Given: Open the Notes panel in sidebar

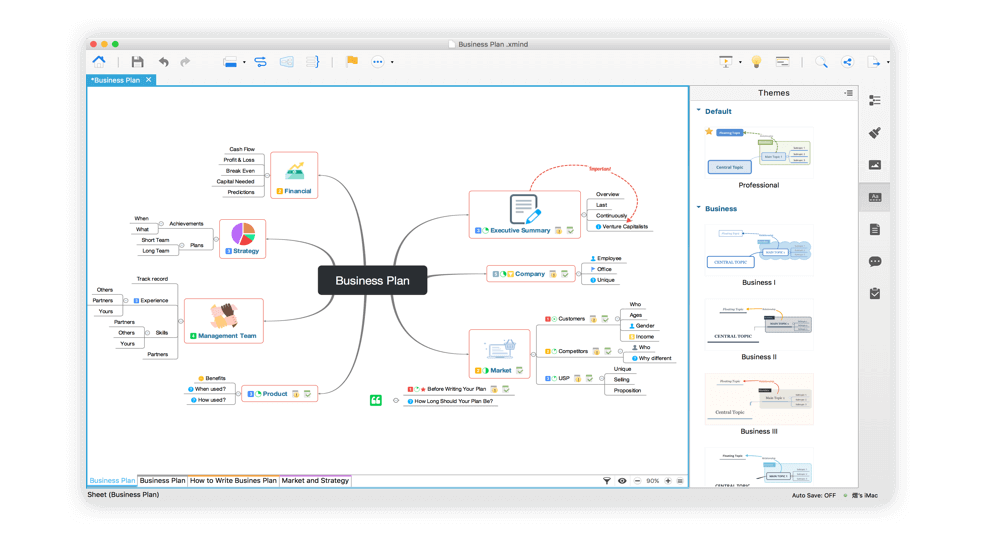Looking at the screenshot, I should (x=875, y=230).
